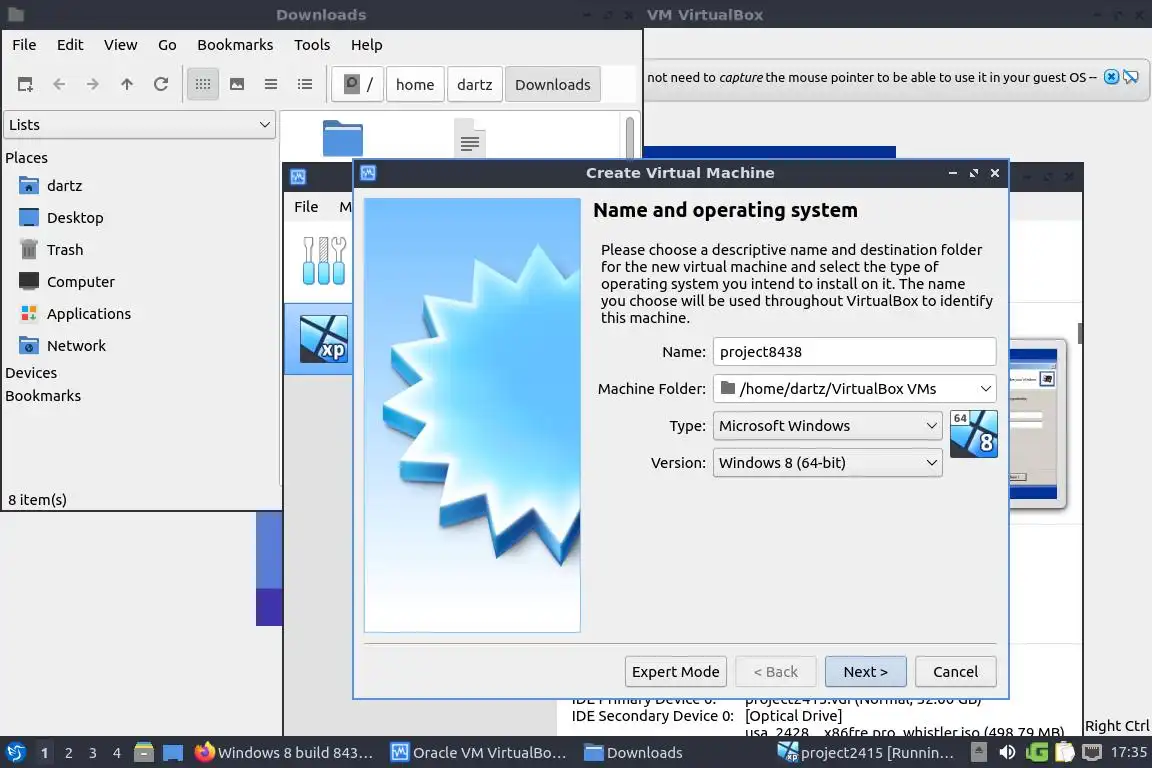The height and width of the screenshot is (768, 1152).
Task: Select the blue folder icon in Downloads
Action: click(342, 138)
